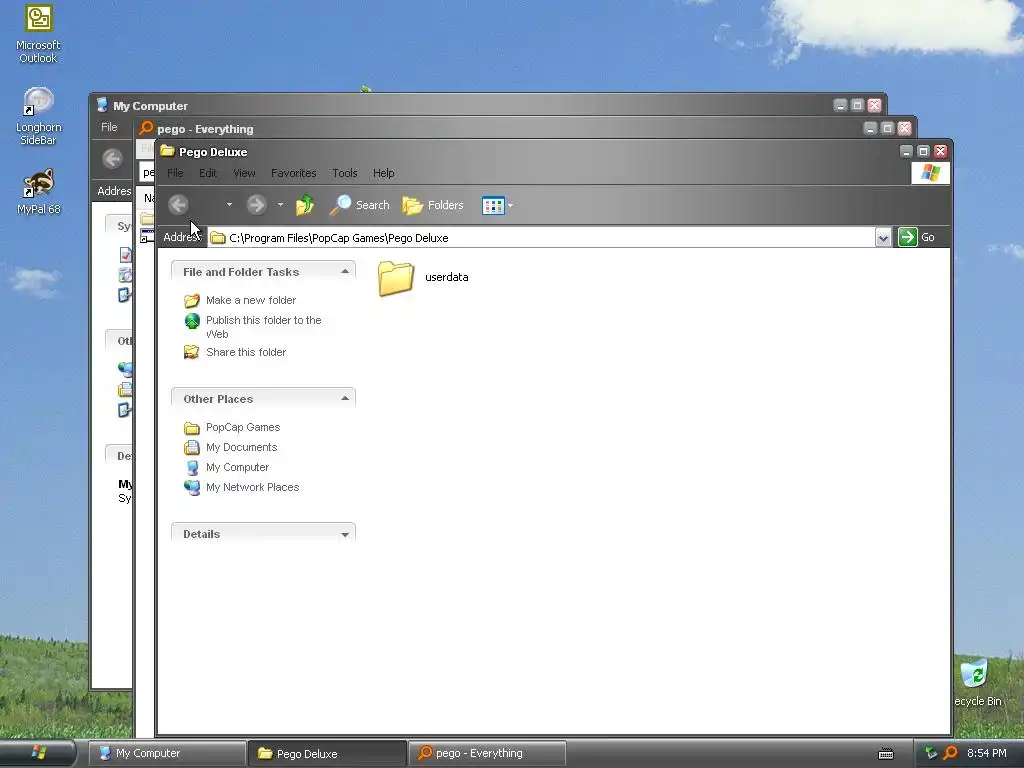Open the Tools menu
This screenshot has height=768, width=1024.
345,173
